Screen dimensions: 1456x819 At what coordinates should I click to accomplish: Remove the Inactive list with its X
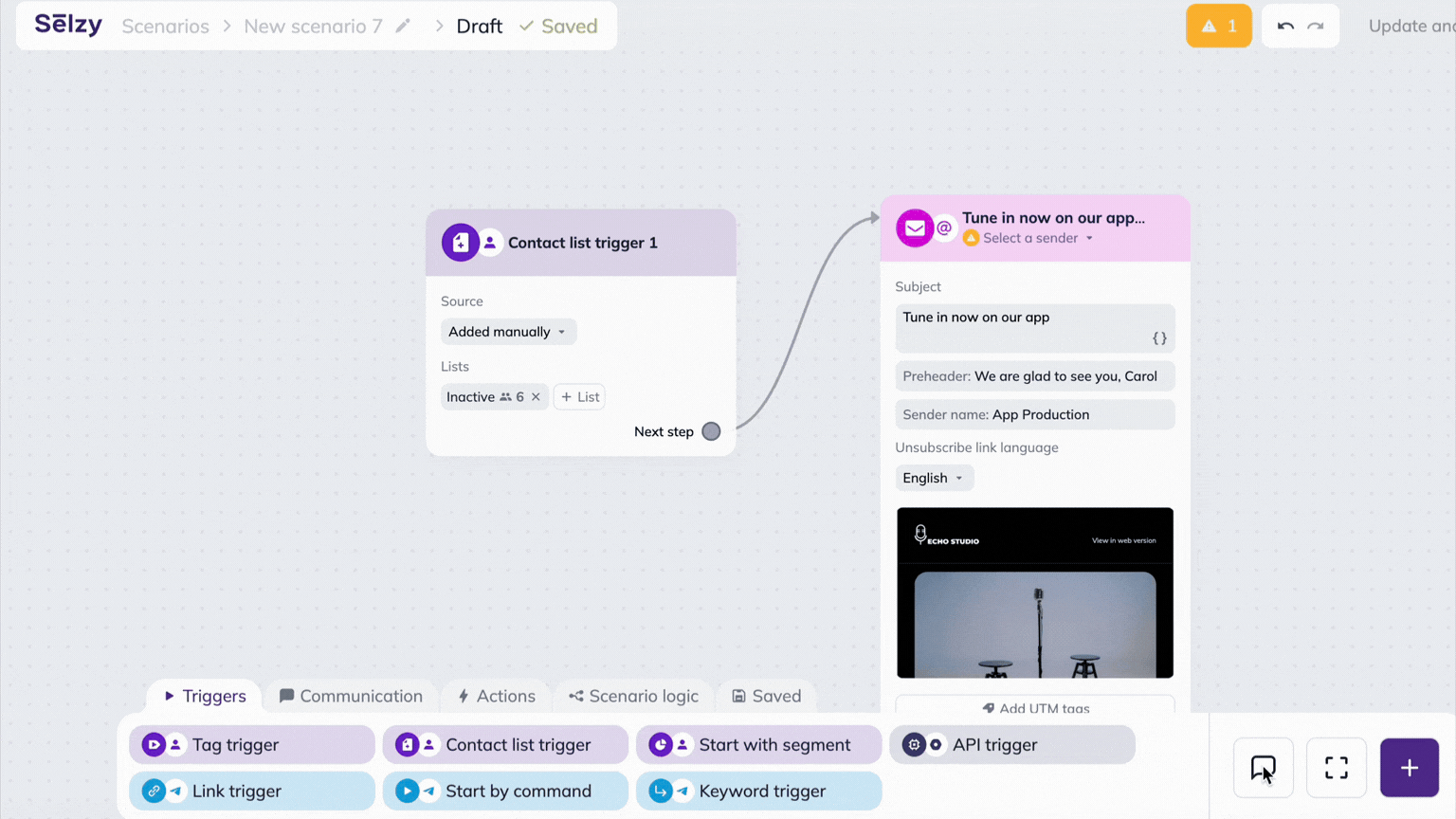[x=536, y=397]
